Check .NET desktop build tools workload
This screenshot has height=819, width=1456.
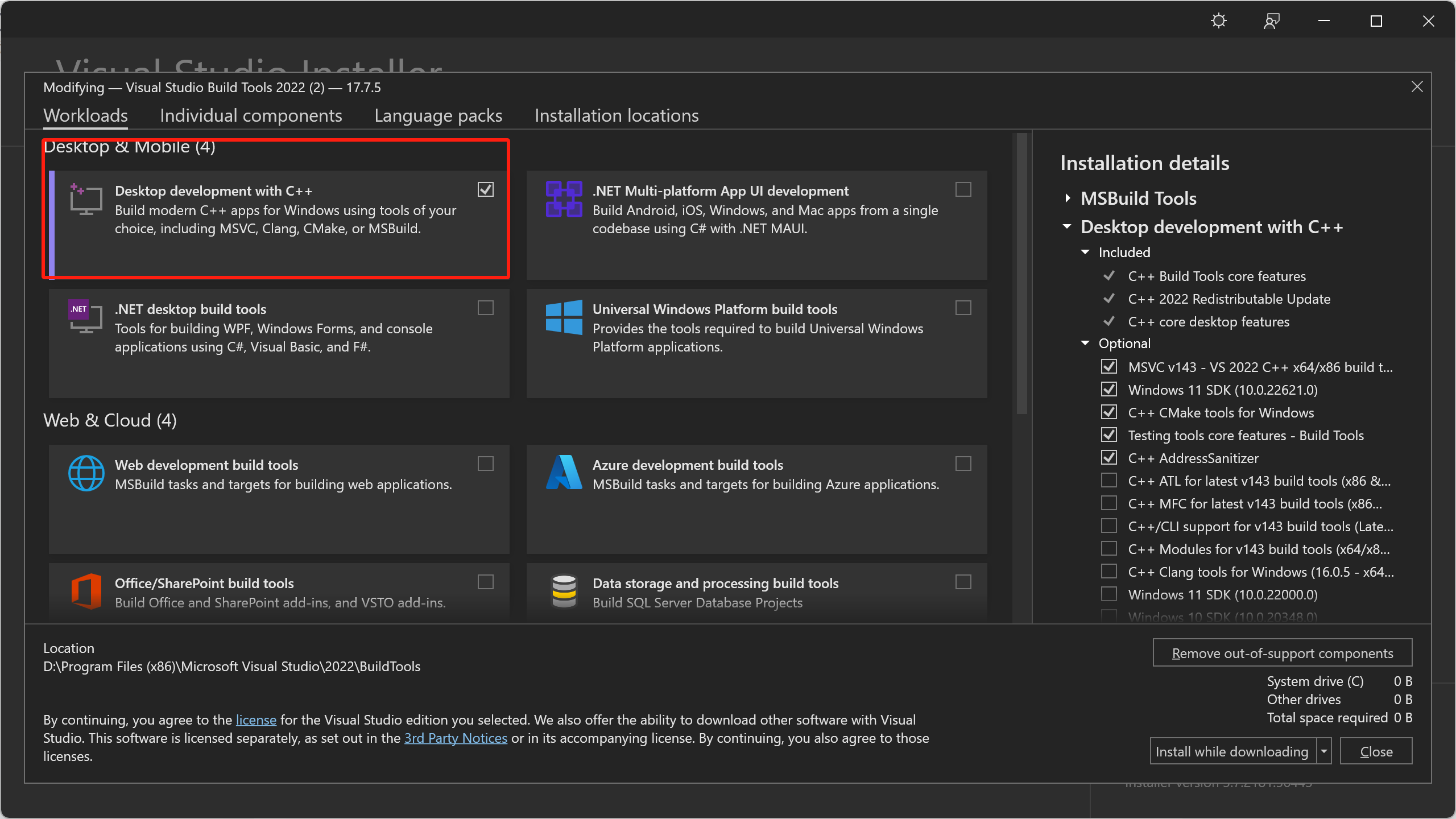pos(486,308)
